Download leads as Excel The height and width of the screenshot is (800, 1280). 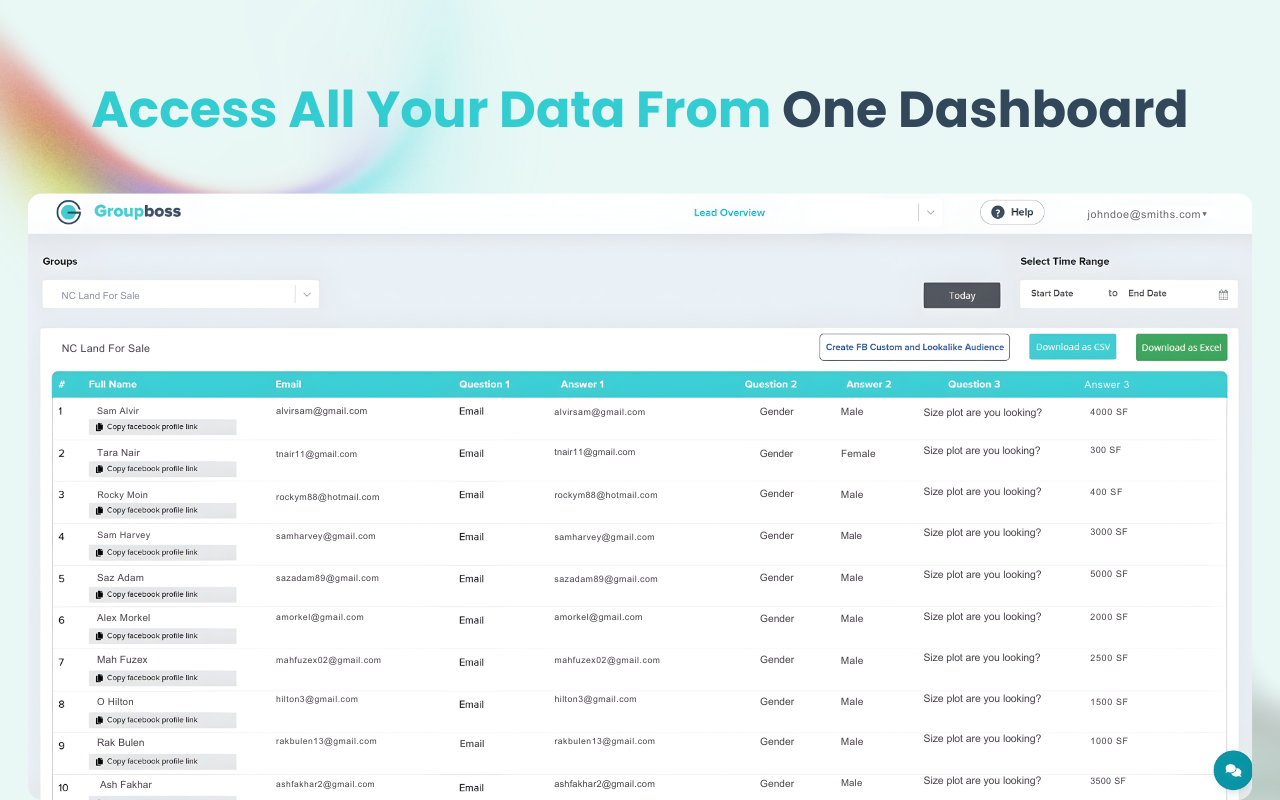1181,348
